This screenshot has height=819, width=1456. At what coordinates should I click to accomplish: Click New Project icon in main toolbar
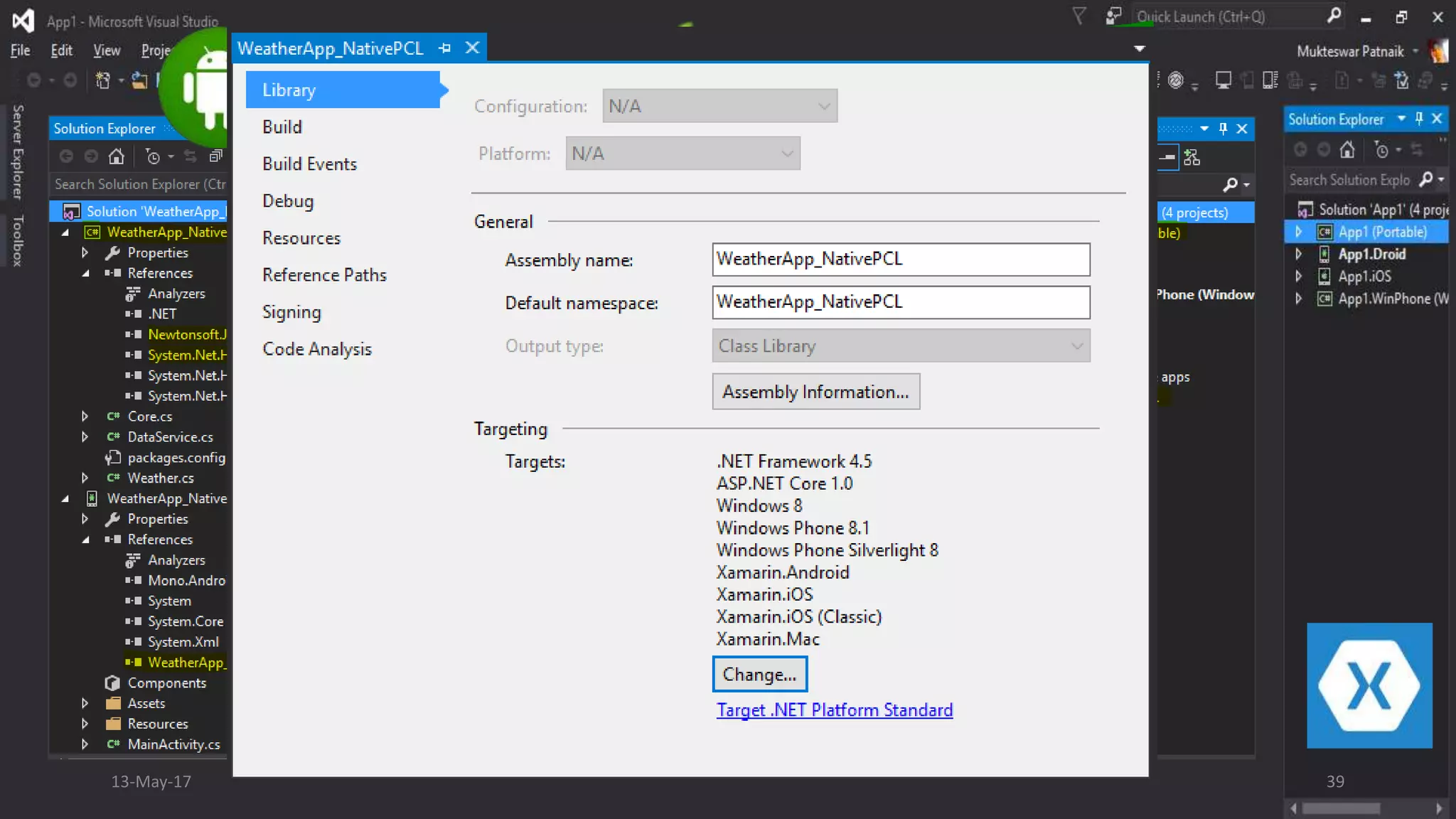coord(103,80)
